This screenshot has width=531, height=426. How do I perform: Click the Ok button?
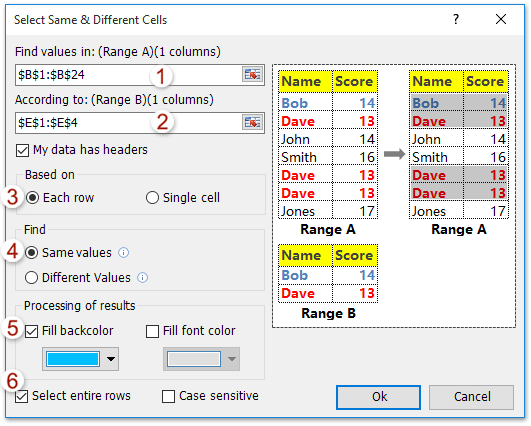coord(378,397)
